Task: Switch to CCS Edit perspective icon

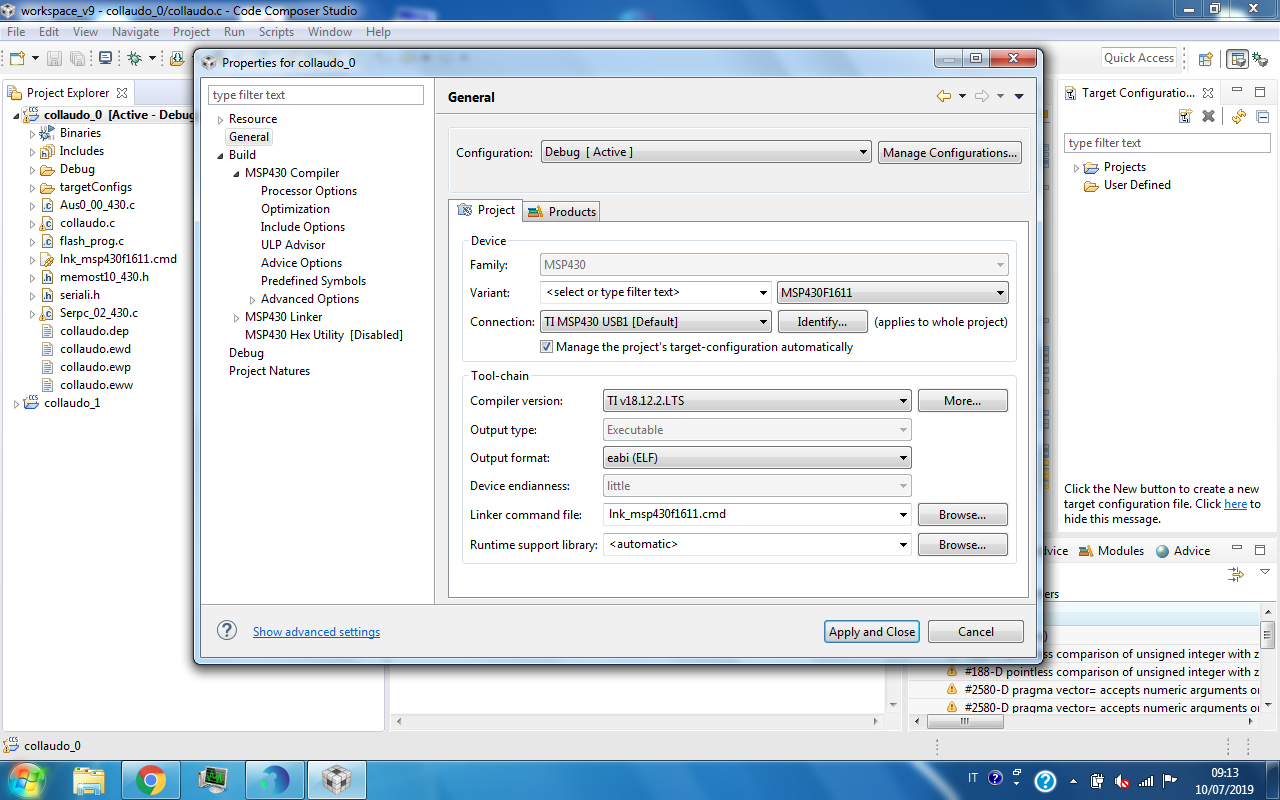Action: click(1238, 59)
